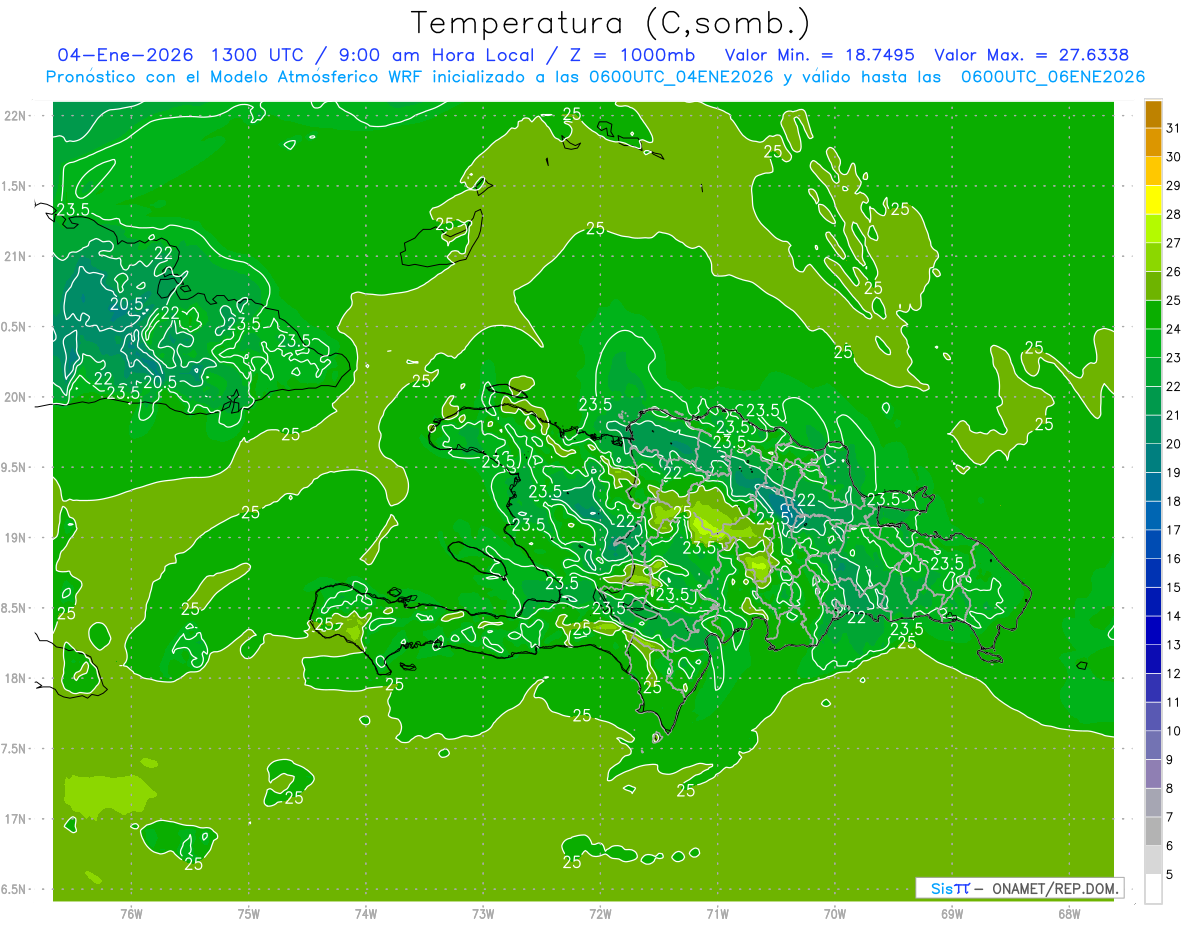1200x927 pixels.
Task: Click the '74W' longitude label
Action: coord(366,913)
